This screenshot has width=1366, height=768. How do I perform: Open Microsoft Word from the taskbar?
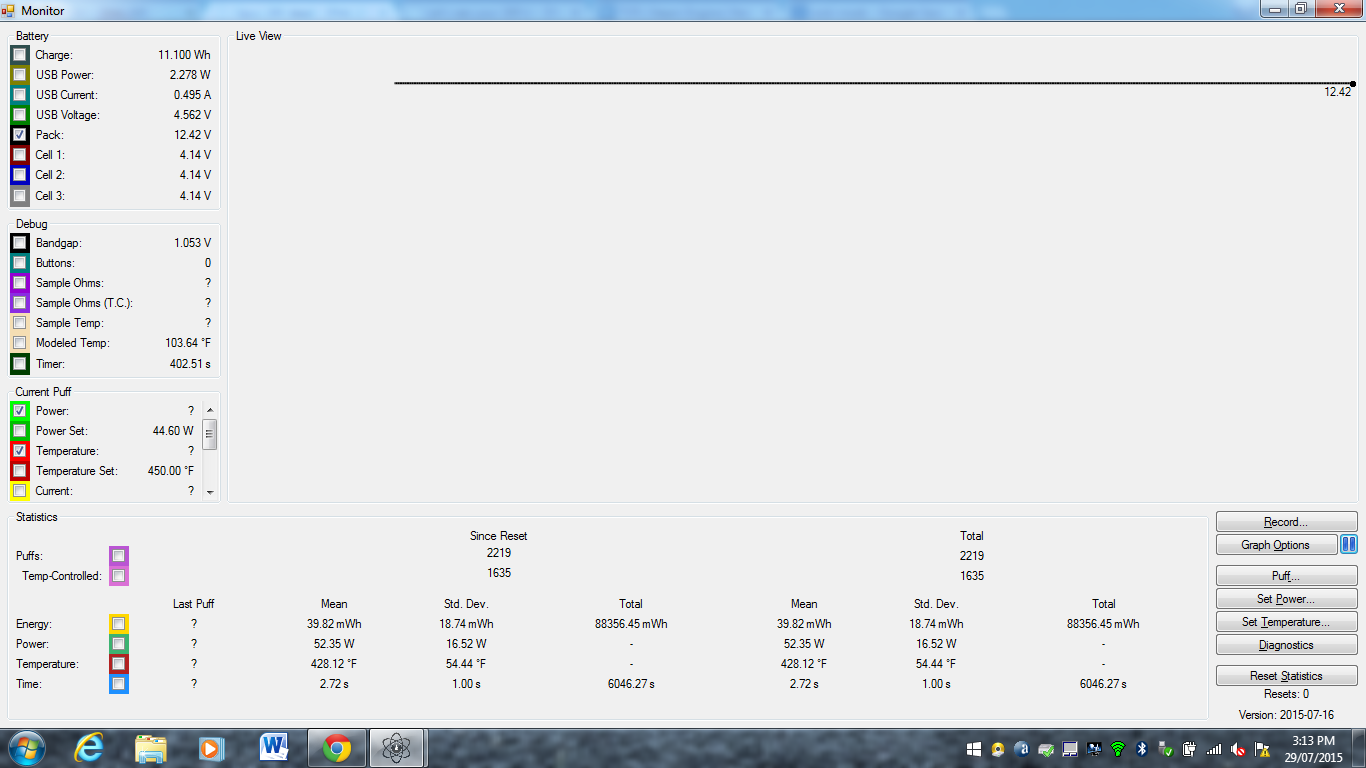tap(274, 748)
